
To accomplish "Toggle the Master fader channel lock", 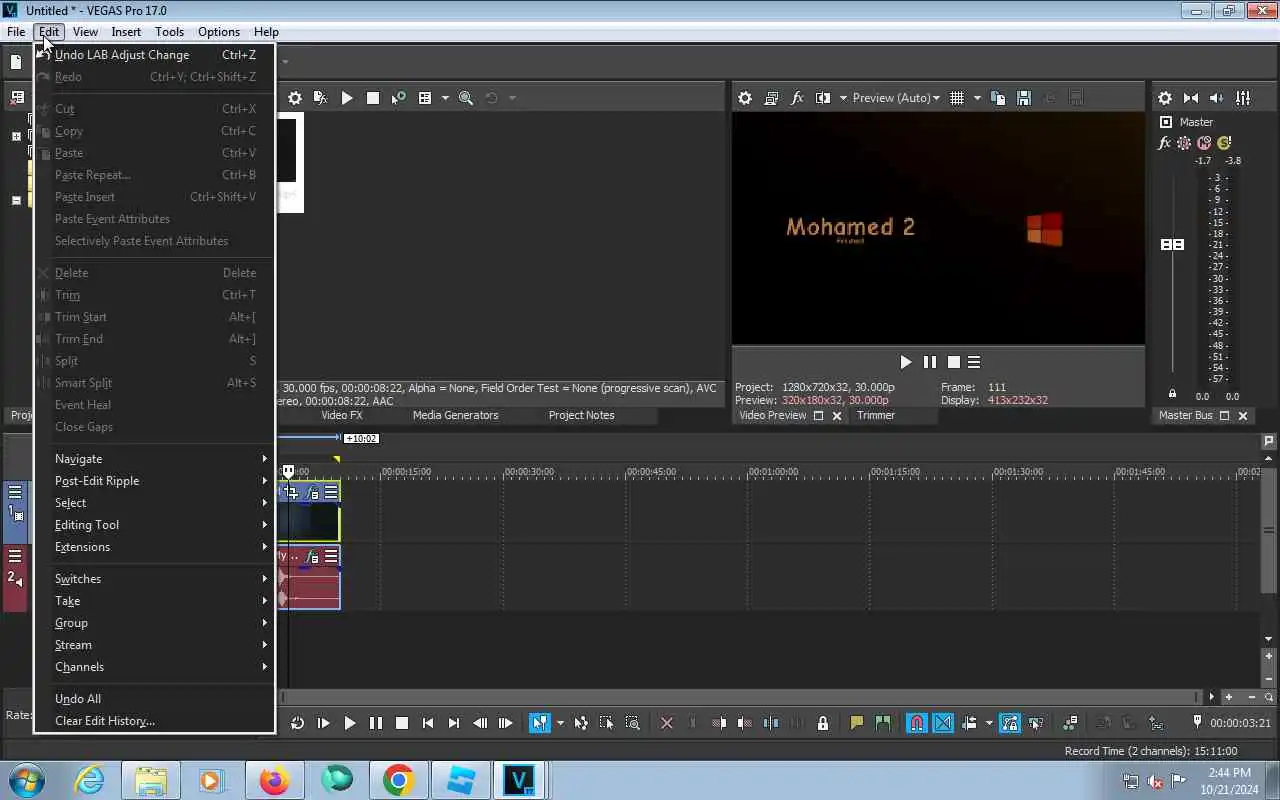I will point(1173,394).
